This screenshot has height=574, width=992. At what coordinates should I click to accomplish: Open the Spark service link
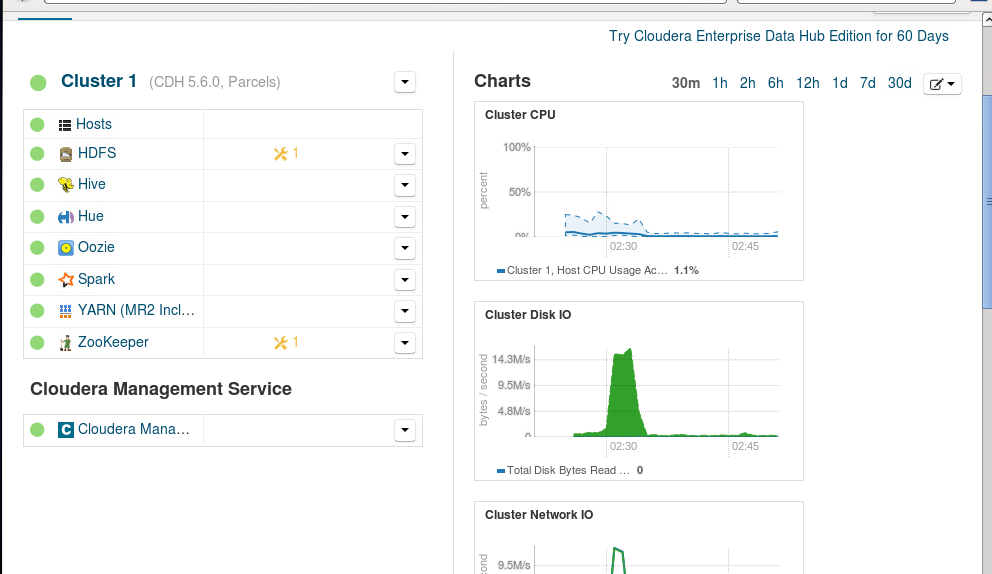[96, 279]
